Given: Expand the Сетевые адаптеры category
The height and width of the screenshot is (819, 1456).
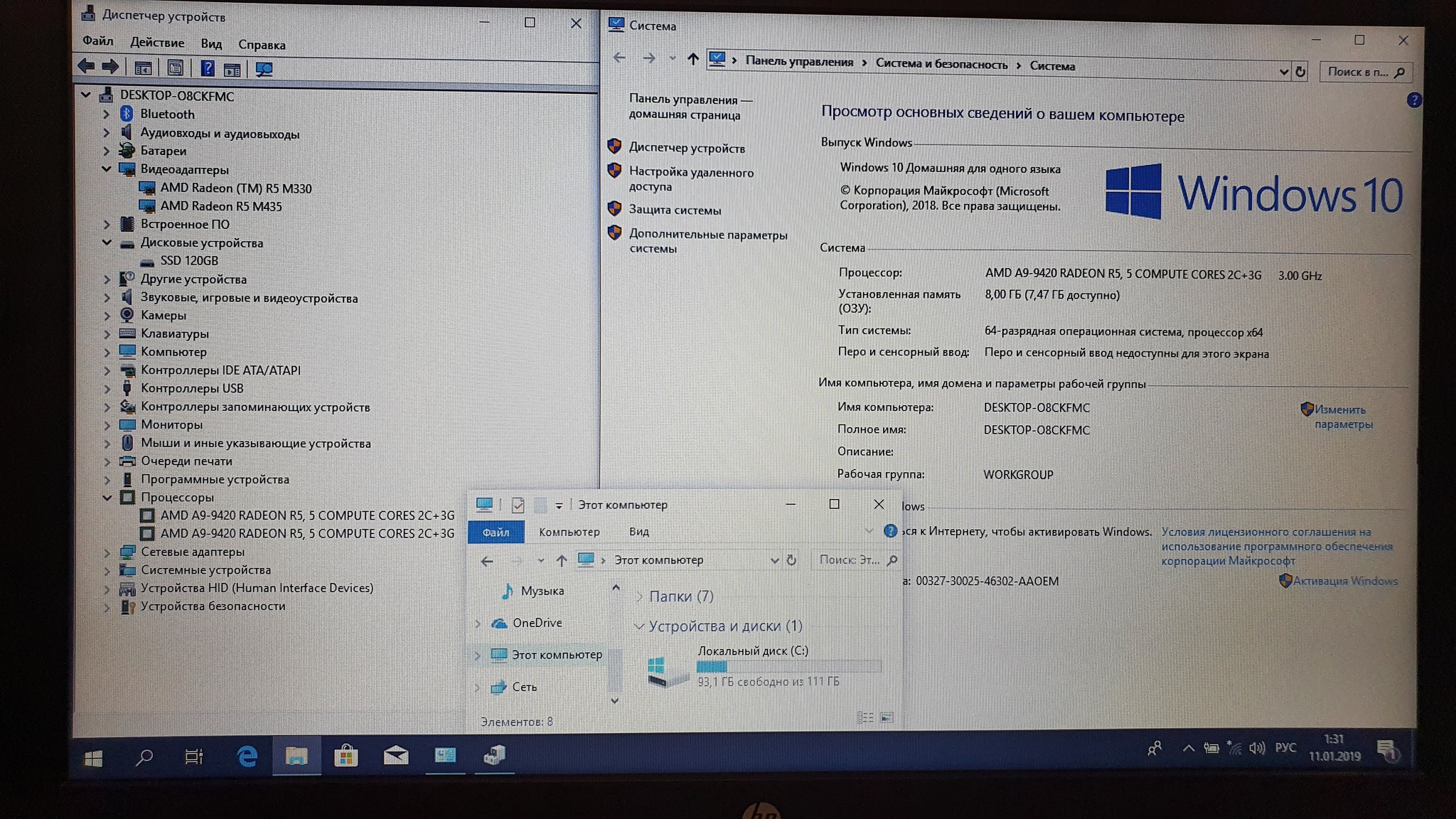Looking at the screenshot, I should tap(107, 552).
